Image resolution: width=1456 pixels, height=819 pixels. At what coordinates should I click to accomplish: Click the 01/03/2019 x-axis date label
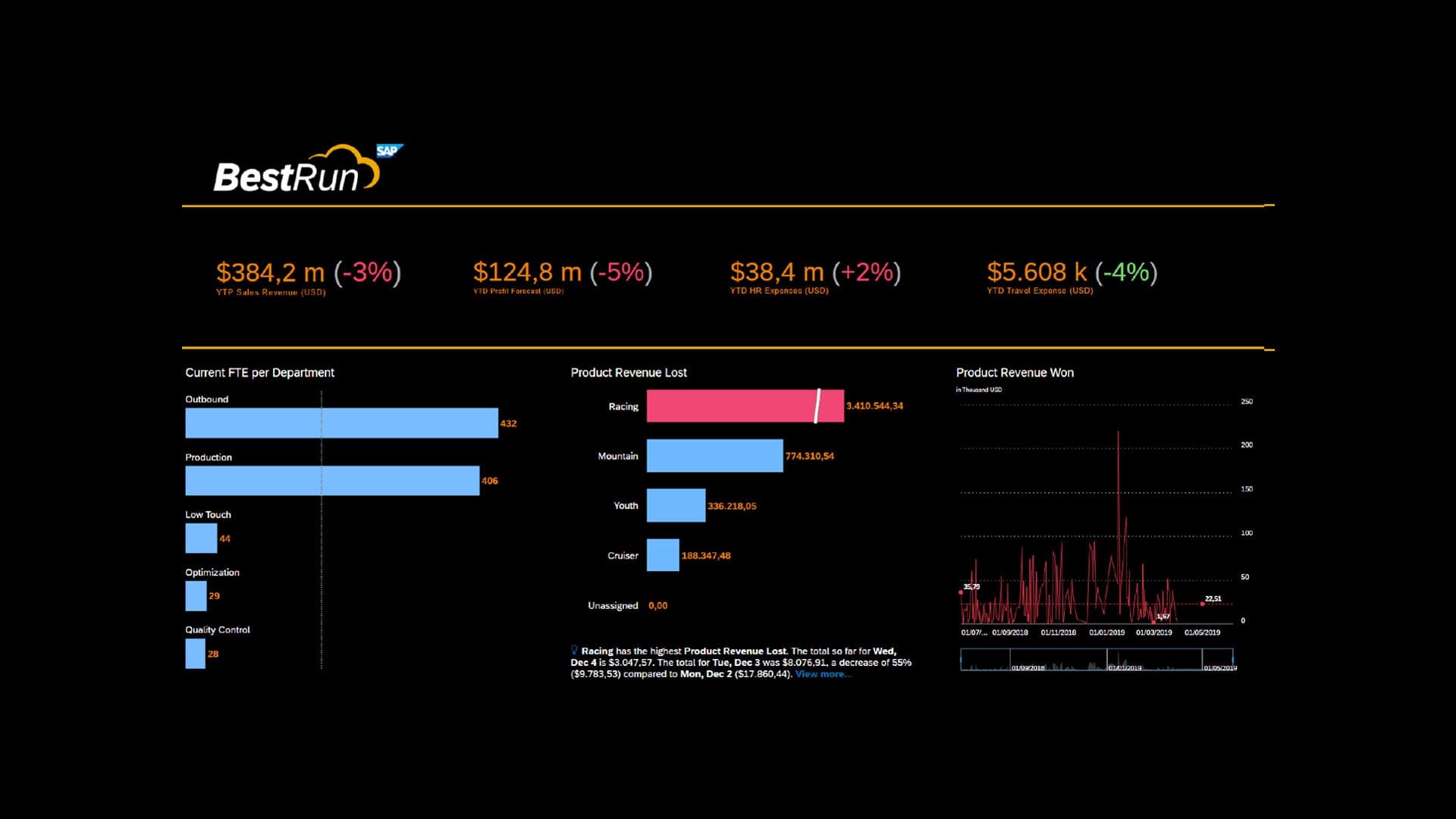coord(1153,632)
